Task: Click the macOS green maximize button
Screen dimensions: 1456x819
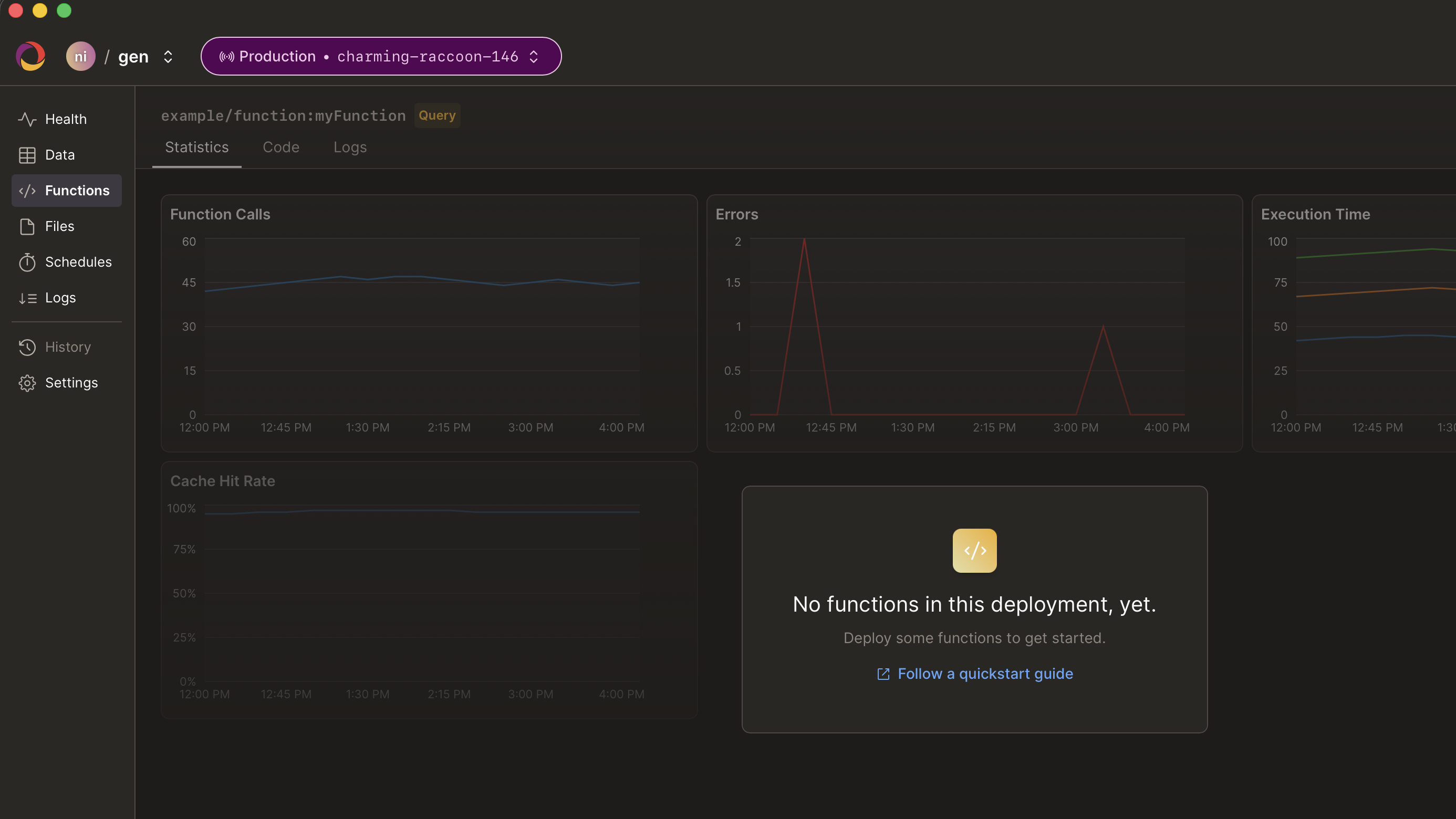Action: [64, 10]
